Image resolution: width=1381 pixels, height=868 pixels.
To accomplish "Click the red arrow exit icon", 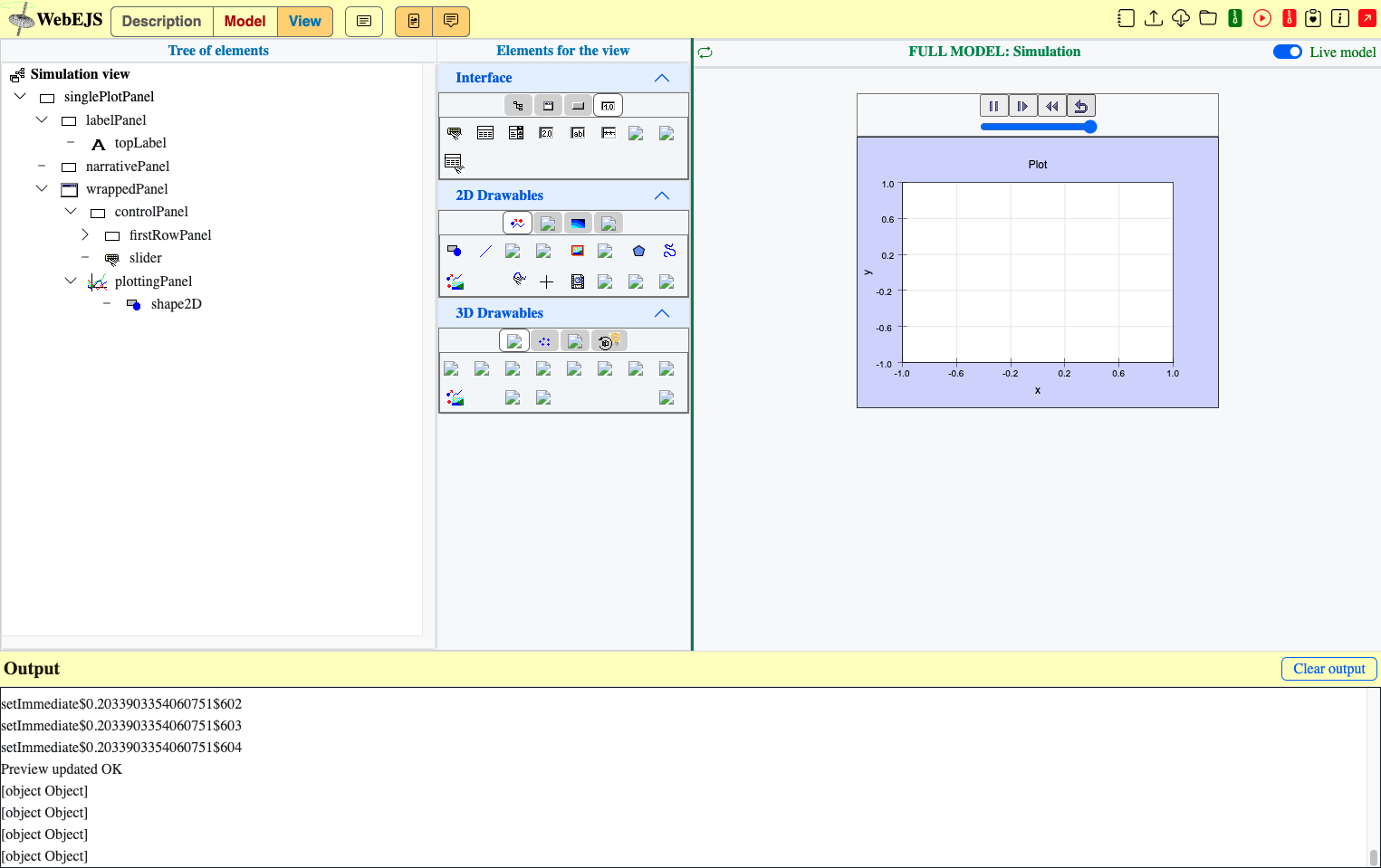I will point(1367,18).
